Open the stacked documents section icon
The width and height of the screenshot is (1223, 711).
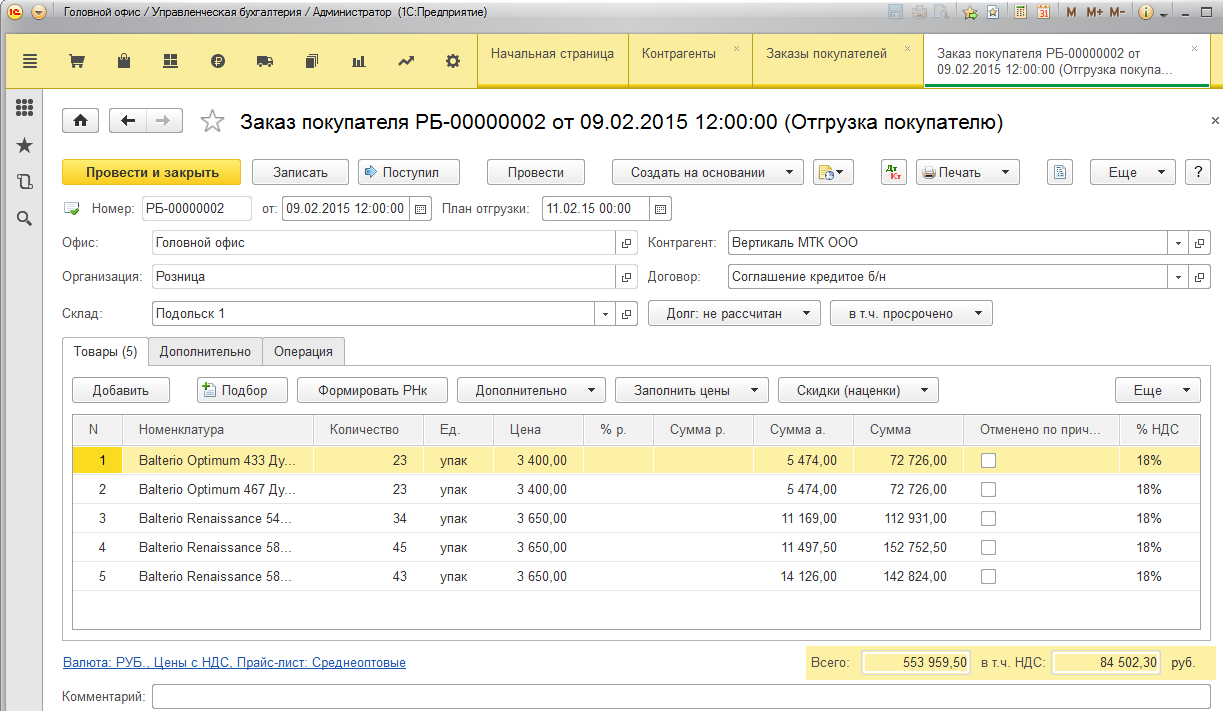click(312, 61)
